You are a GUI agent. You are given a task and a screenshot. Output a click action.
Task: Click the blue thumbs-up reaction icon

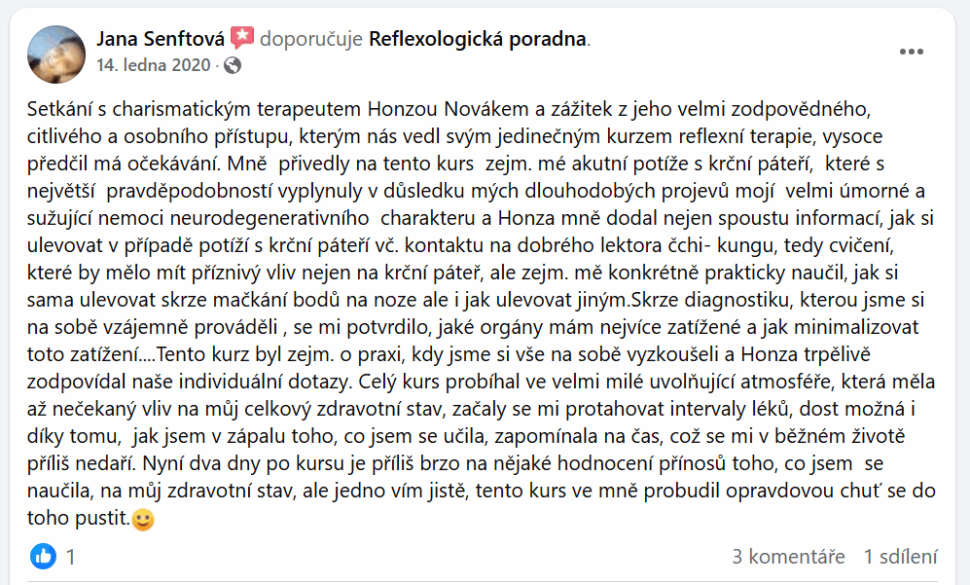click(43, 556)
